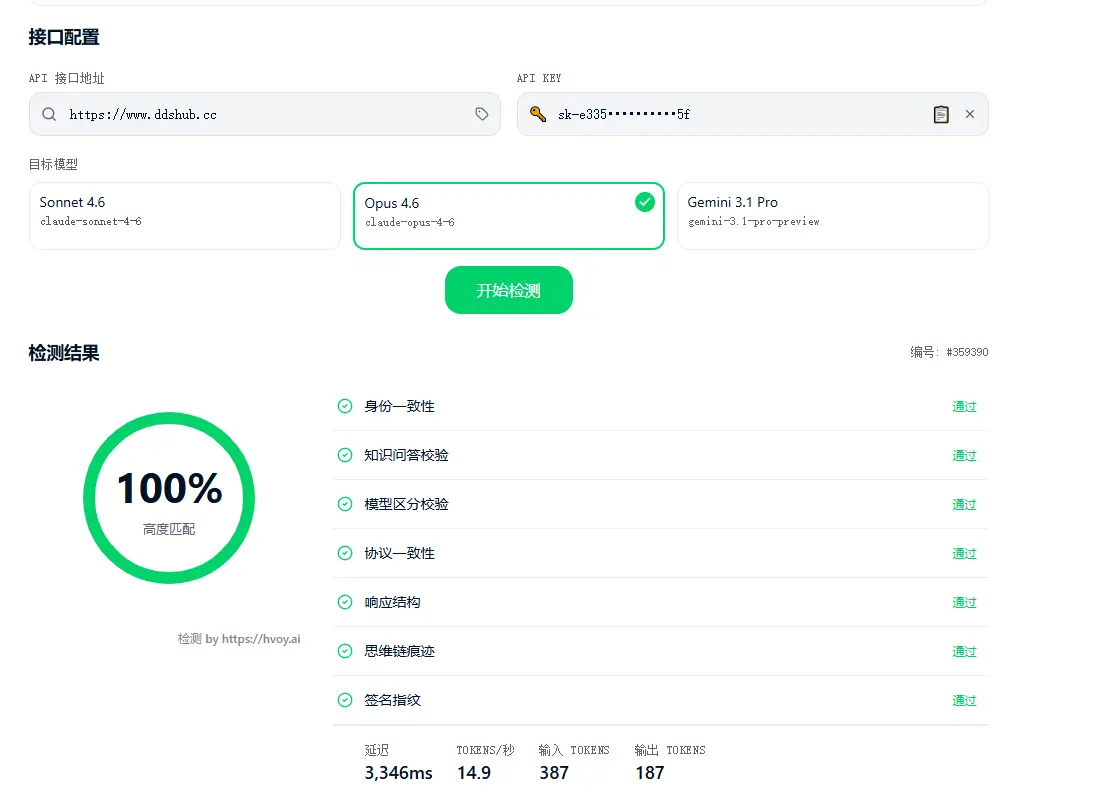Click the tag icon in API address field

(x=482, y=115)
